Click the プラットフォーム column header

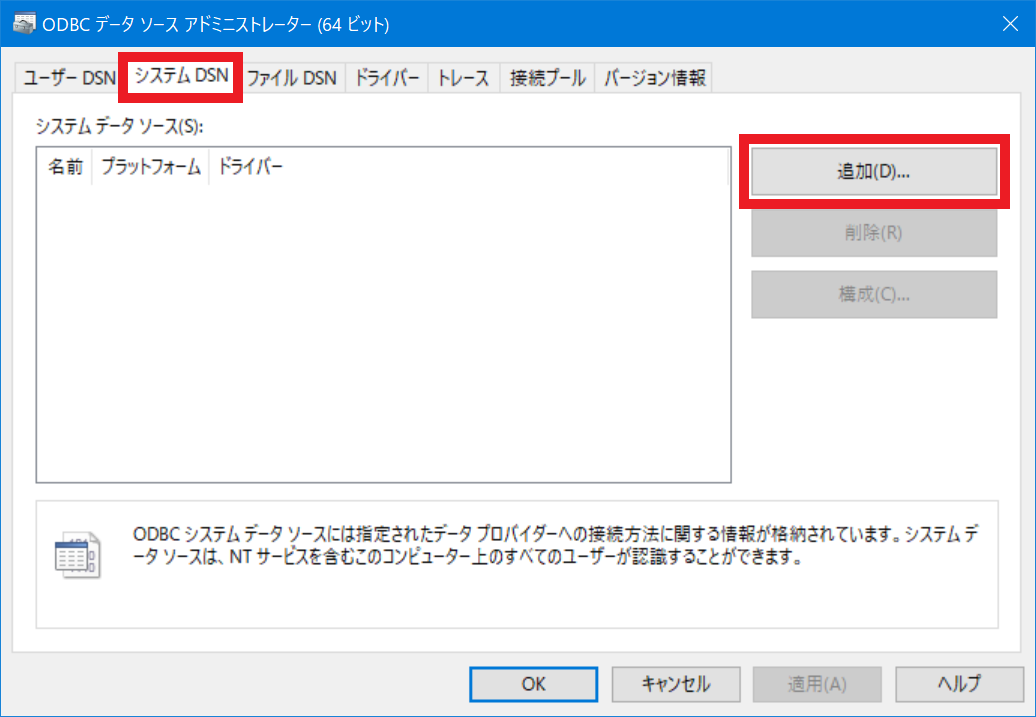[x=151, y=167]
